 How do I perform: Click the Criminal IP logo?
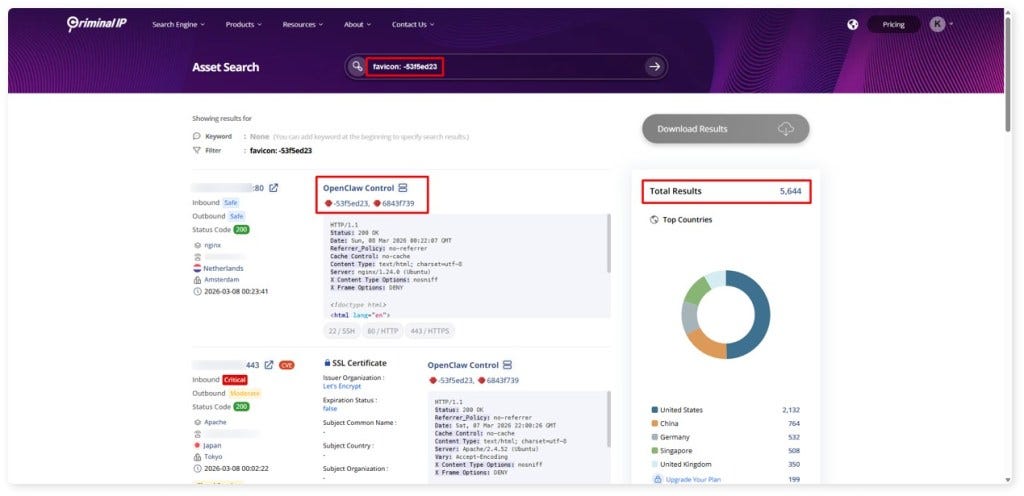[97, 24]
